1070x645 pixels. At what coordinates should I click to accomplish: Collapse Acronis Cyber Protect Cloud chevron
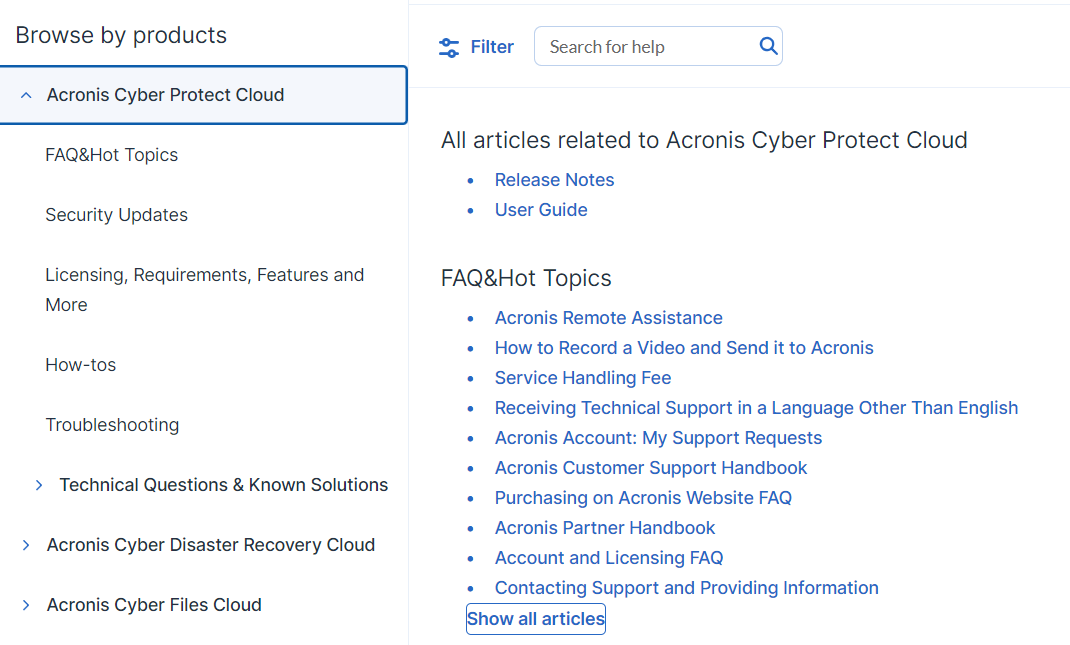tap(26, 96)
